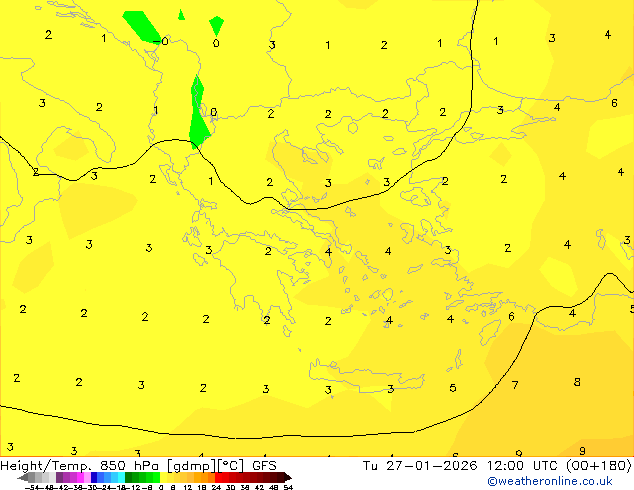Click the '-0' temperature value on the map
This screenshot has height=490, width=634.
tap(161, 41)
